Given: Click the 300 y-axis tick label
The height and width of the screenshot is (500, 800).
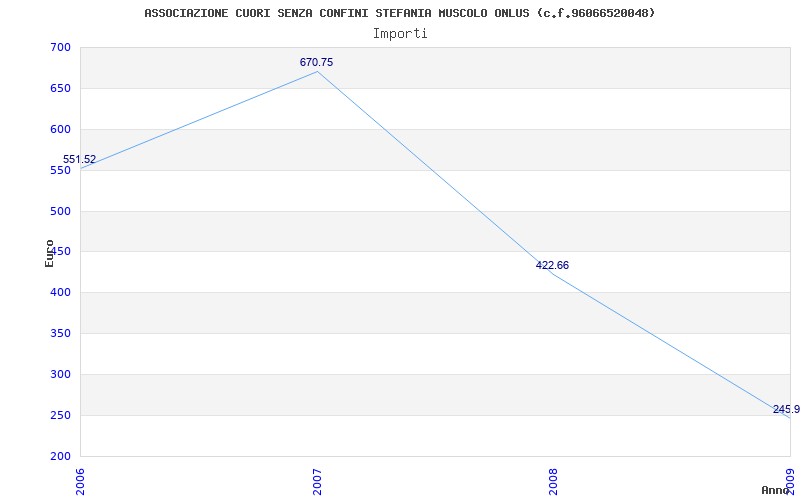Looking at the screenshot, I should (x=60, y=374).
